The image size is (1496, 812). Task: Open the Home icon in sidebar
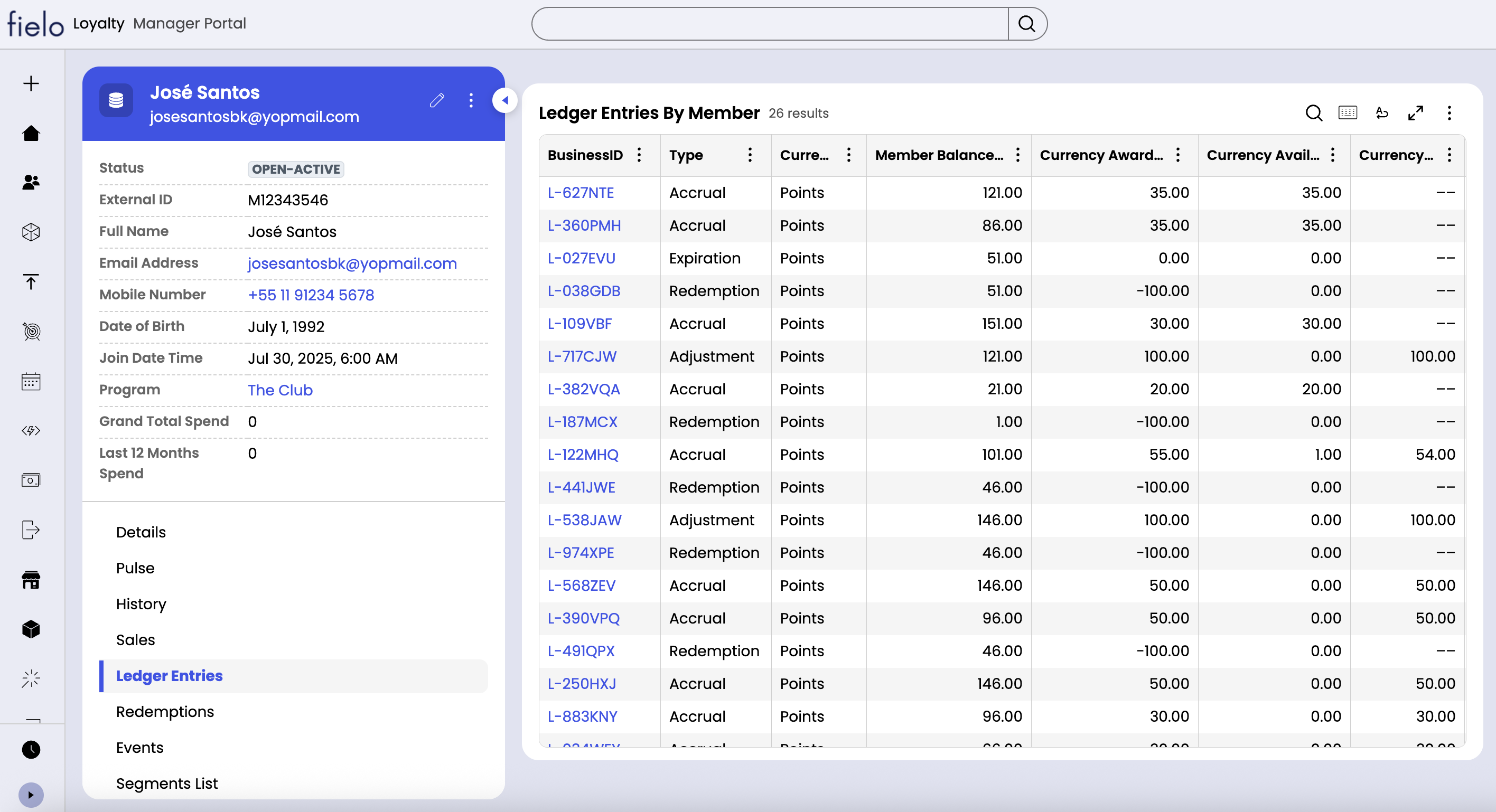[31, 134]
